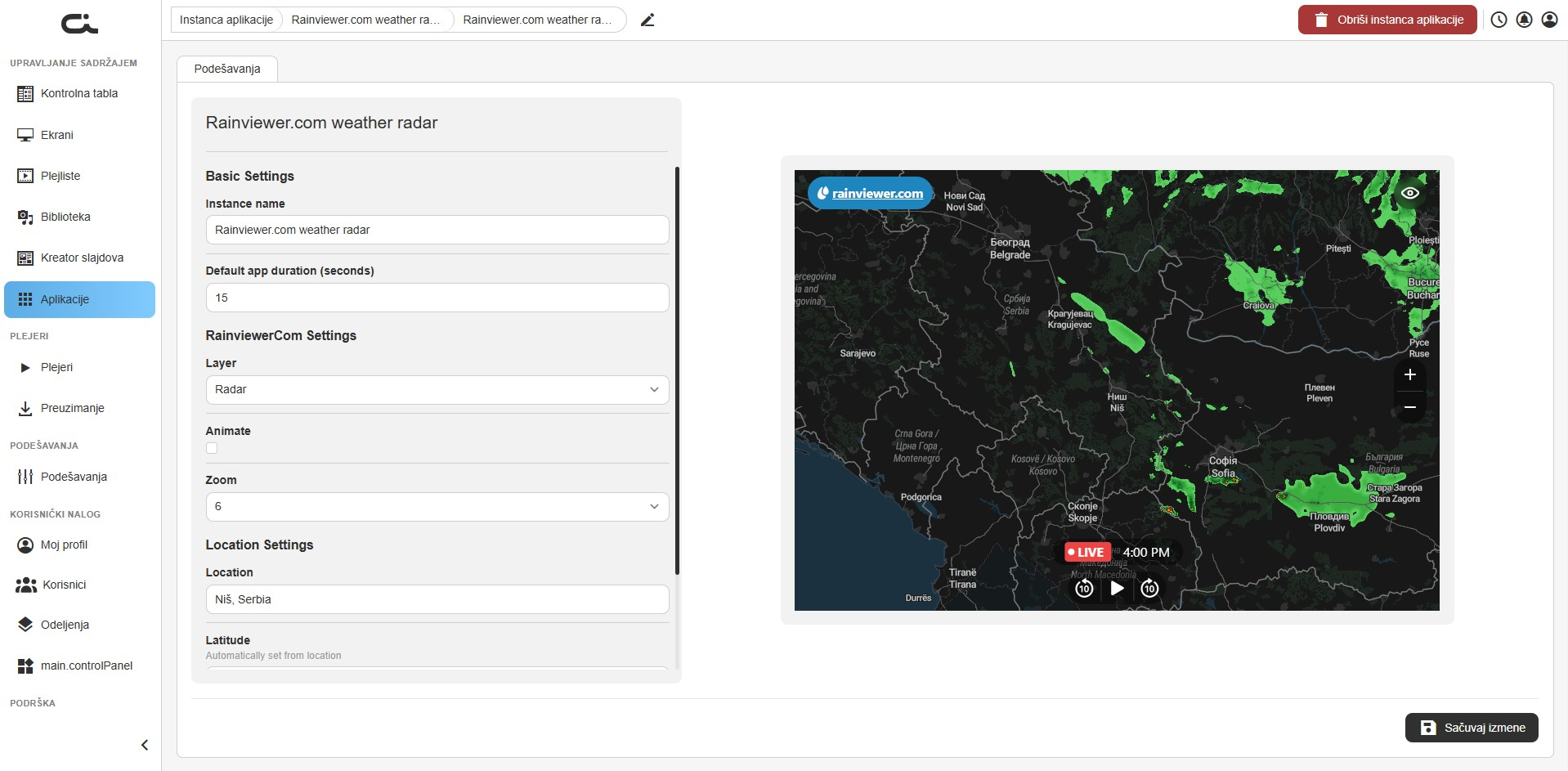This screenshot has height=771, width=1568.
Task: Open Kontrolna tabla dashboard
Action: click(79, 93)
